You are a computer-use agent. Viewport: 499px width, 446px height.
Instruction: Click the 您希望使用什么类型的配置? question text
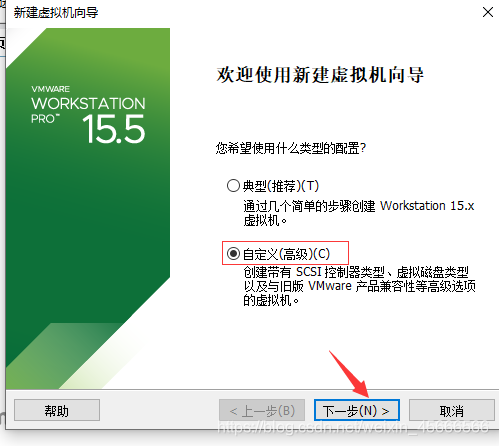pos(291,148)
